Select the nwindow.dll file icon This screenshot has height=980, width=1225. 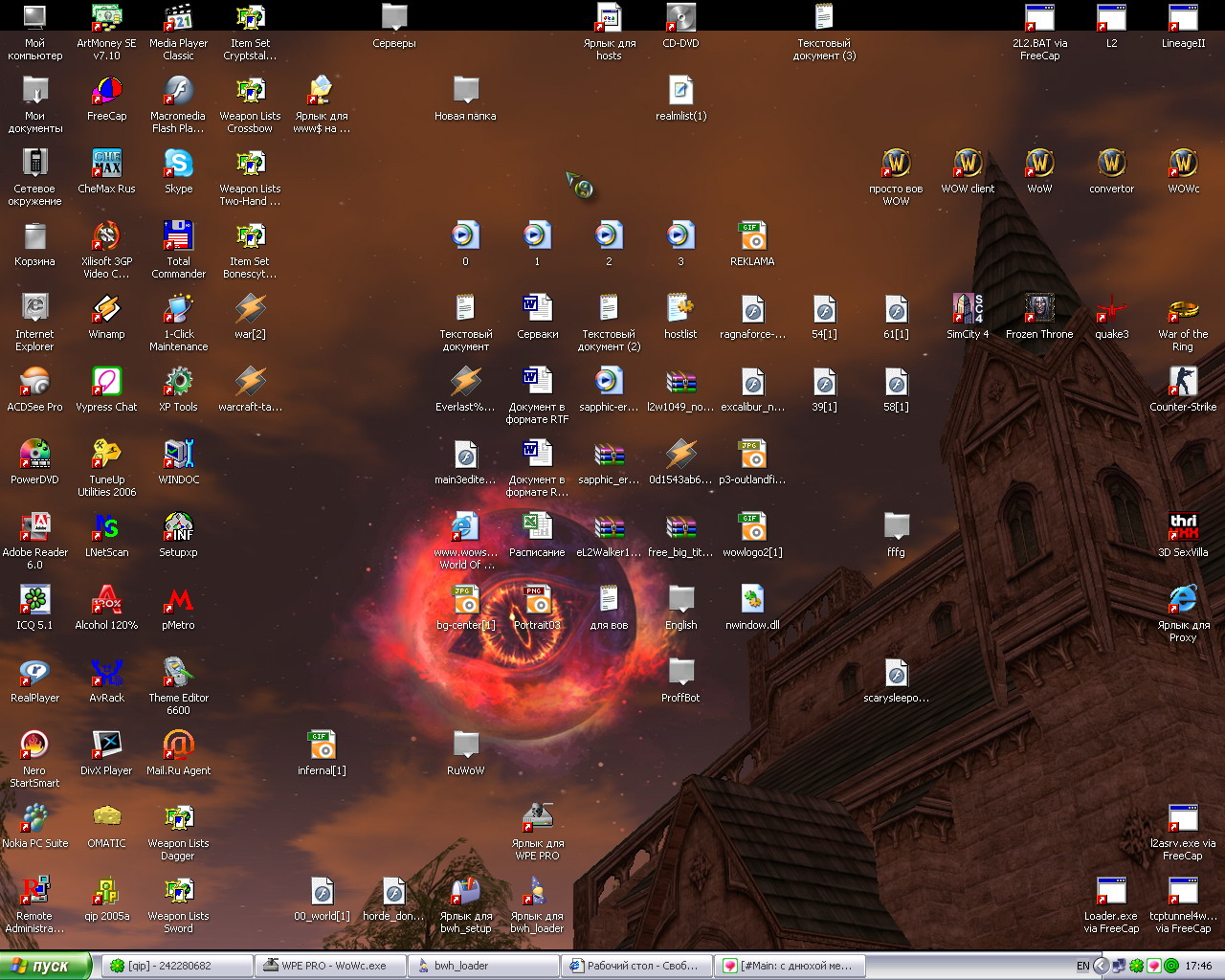coord(752,608)
